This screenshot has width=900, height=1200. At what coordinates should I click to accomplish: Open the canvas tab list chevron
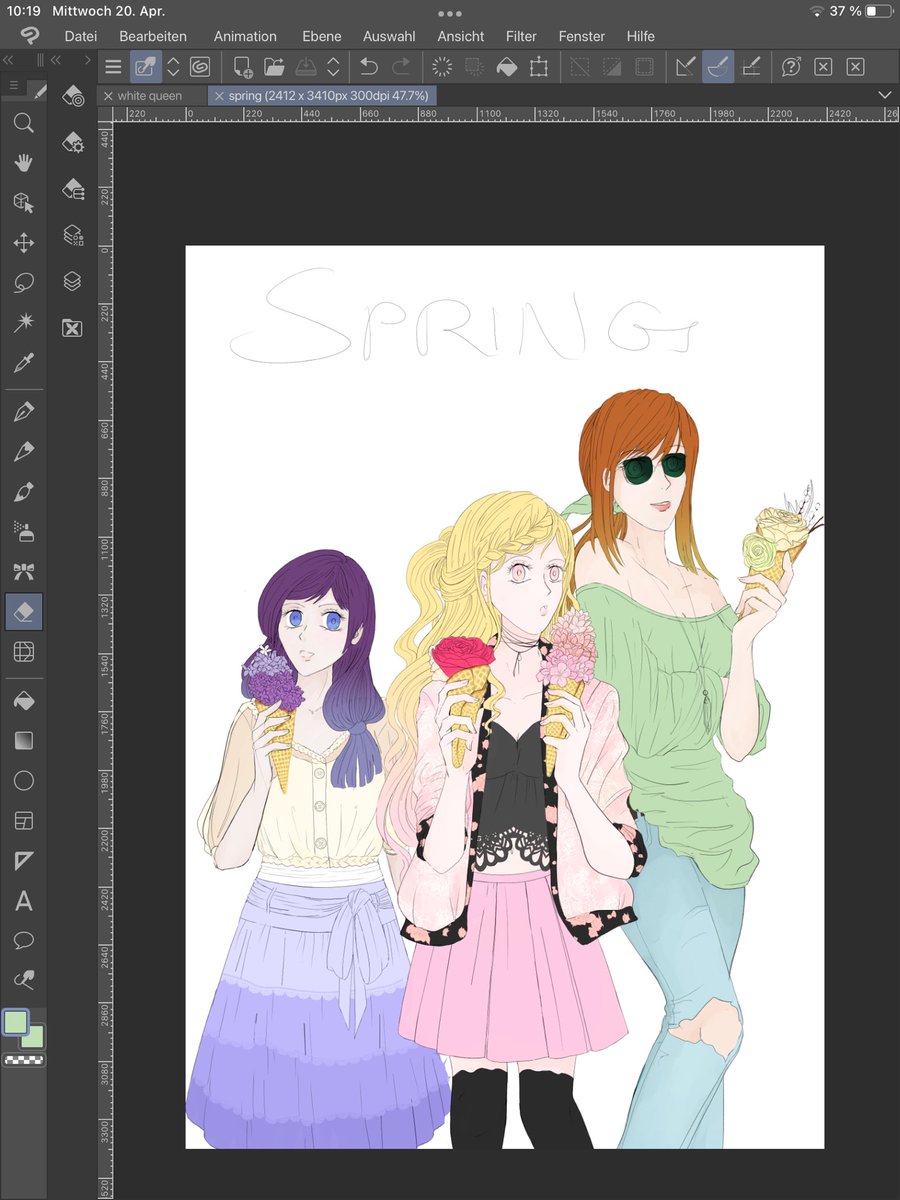pos(883,94)
